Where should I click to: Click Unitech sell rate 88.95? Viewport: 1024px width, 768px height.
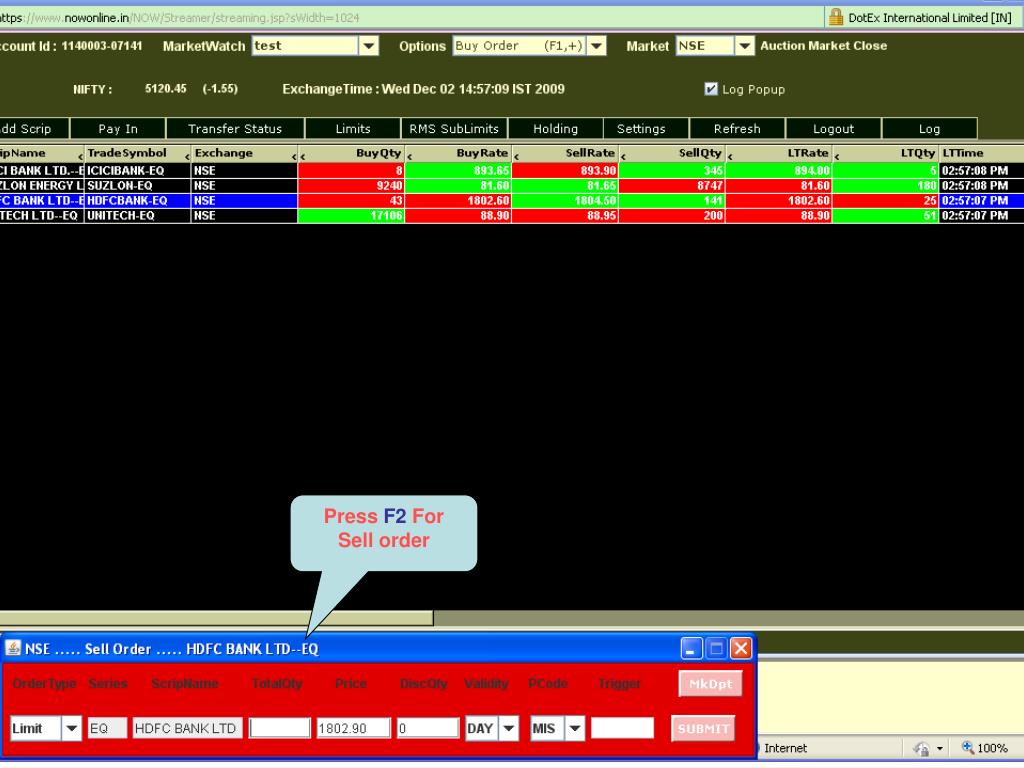point(566,216)
